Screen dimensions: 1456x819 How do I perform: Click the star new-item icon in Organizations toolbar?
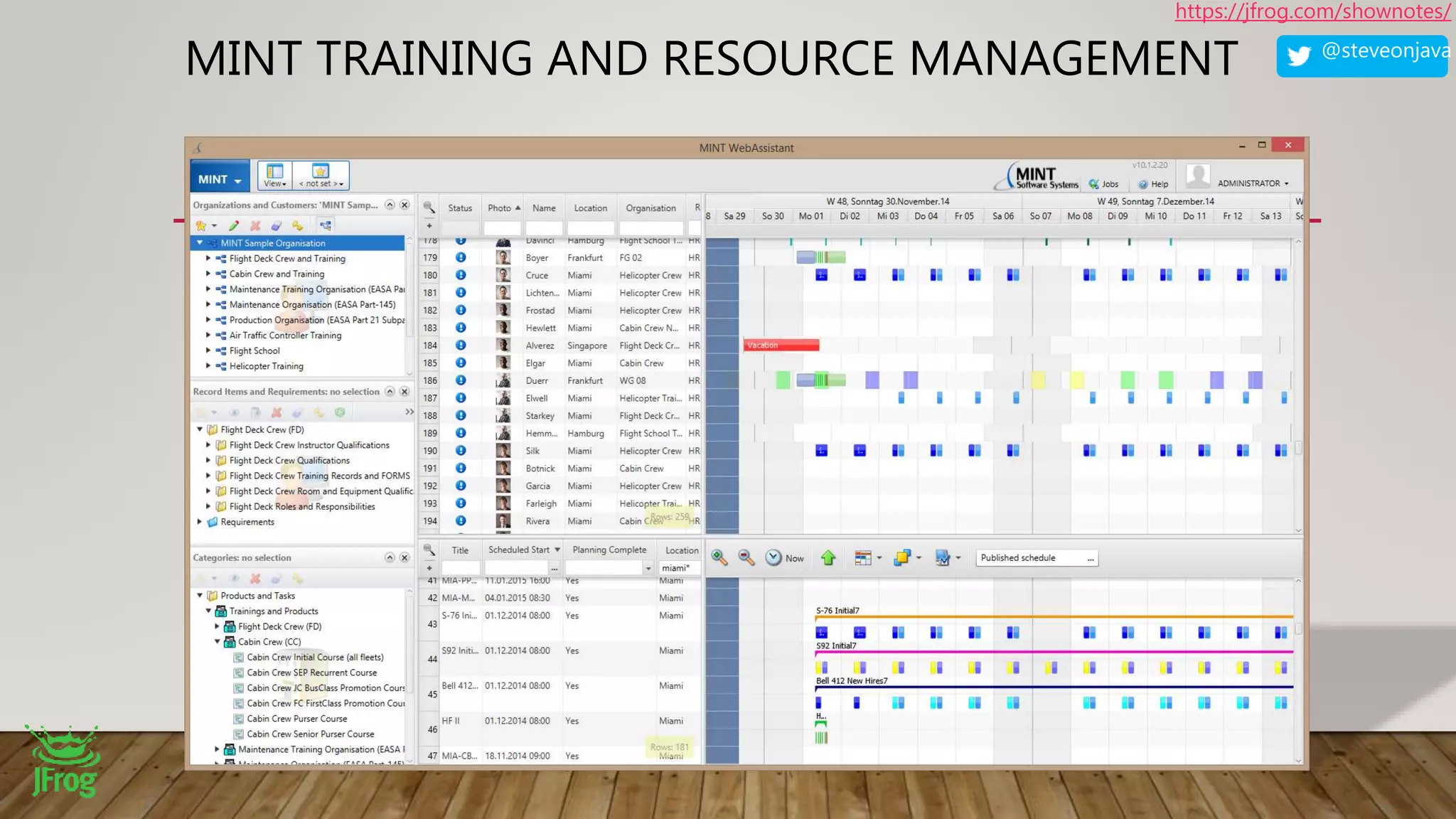click(x=202, y=225)
